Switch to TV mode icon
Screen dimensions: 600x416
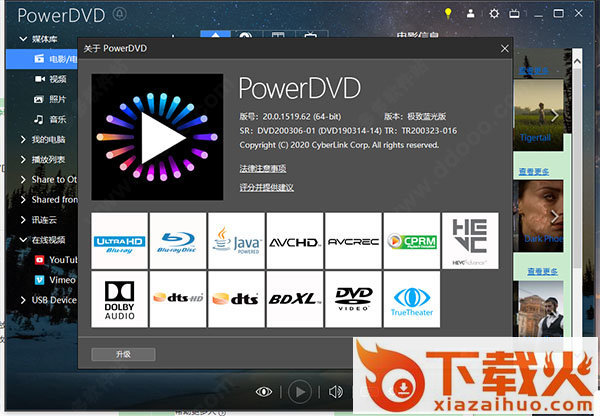tap(514, 14)
